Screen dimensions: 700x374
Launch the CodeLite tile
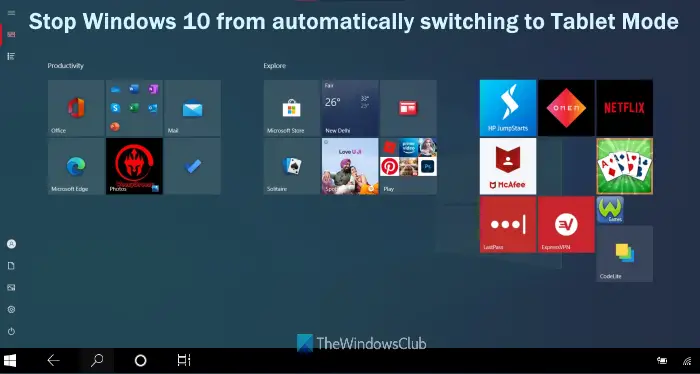625,253
